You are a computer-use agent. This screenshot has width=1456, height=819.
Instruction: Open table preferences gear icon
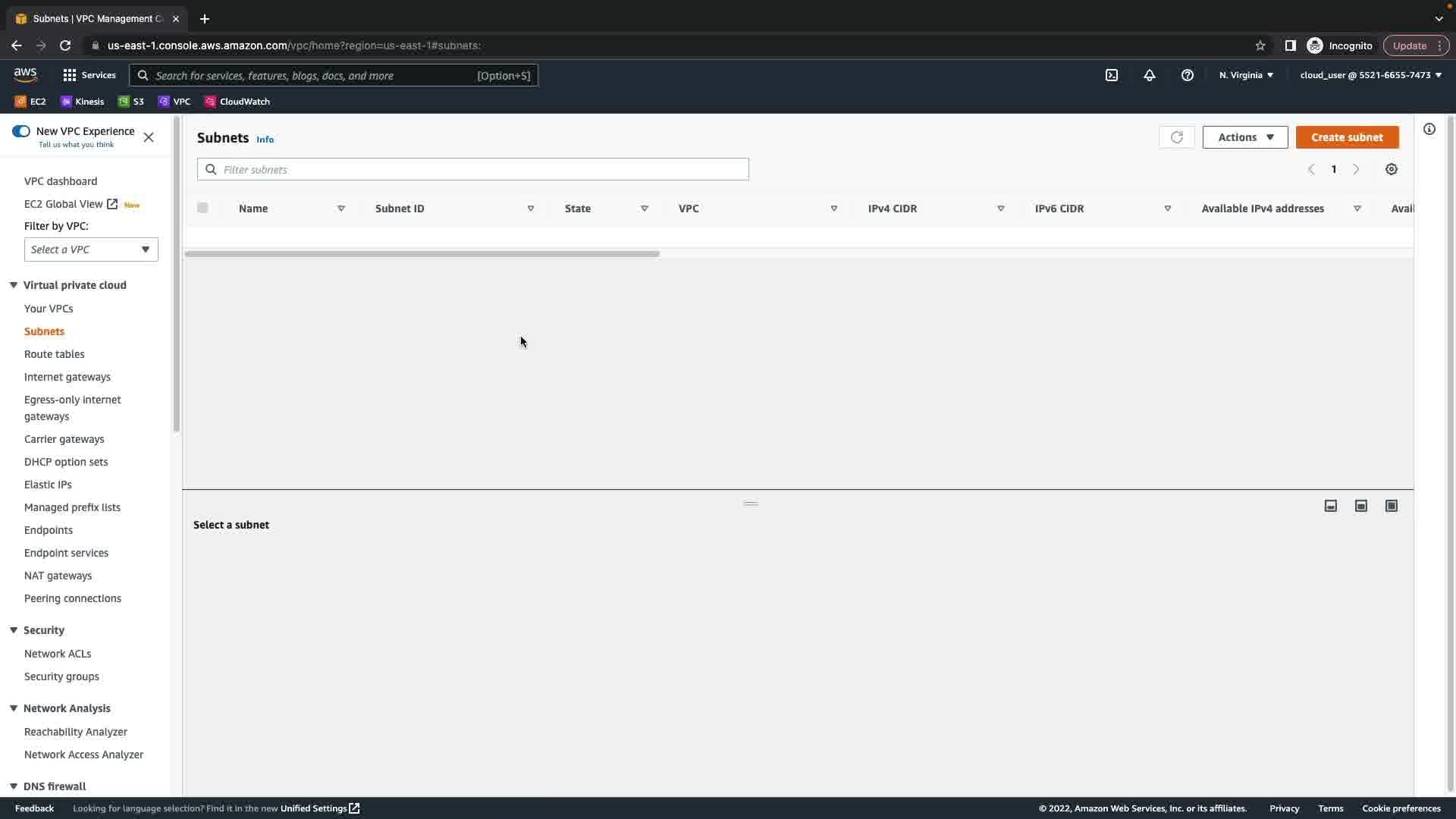(1392, 169)
